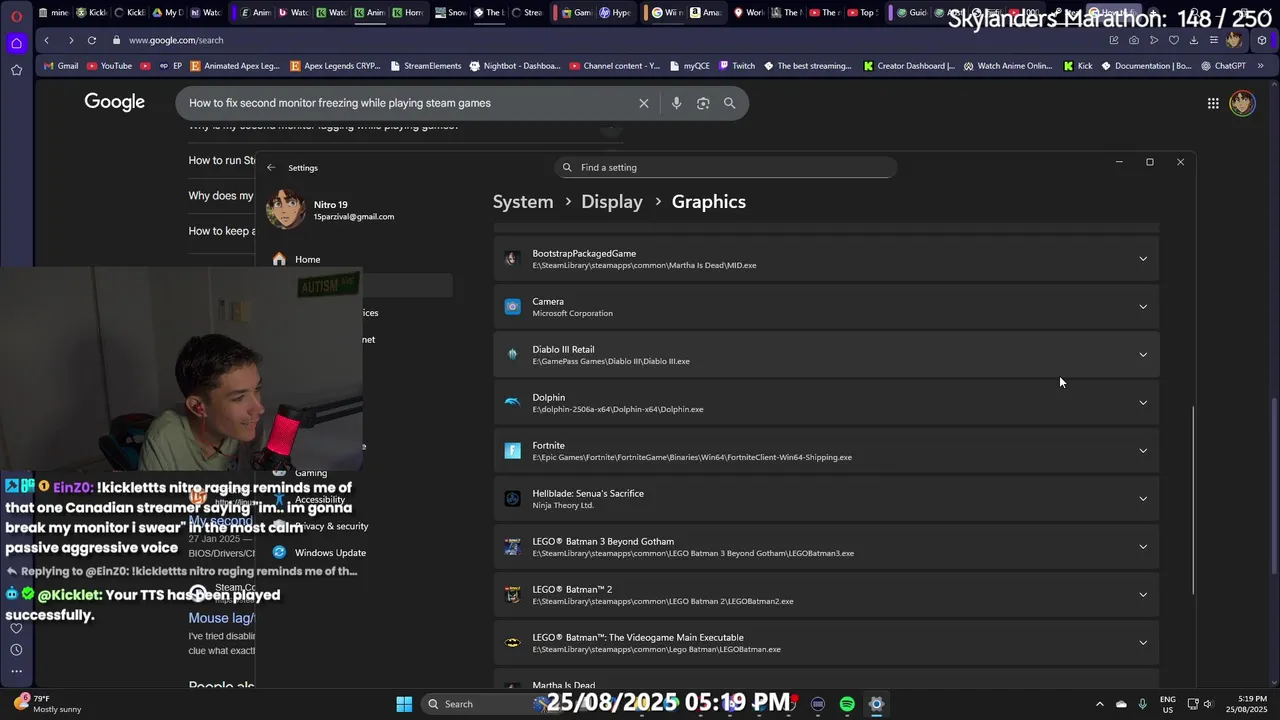Image resolution: width=1280 pixels, height=720 pixels.
Task: Click the BootstrapPackagedGame app icon
Action: pyautogui.click(x=512, y=259)
